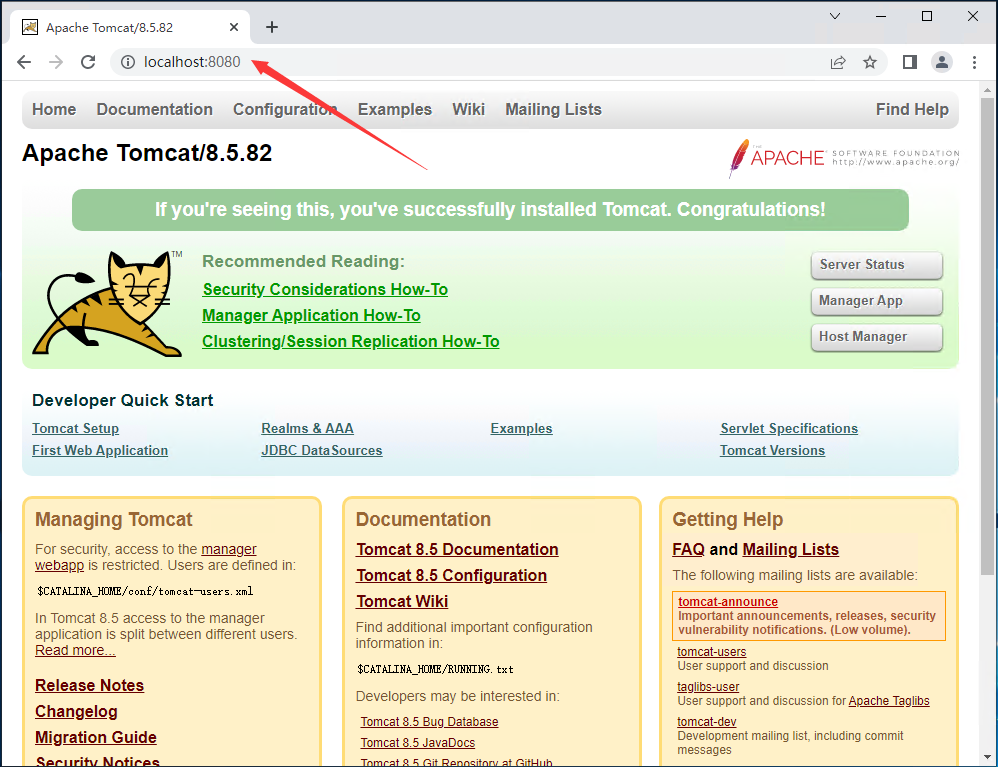Click the Manager App button

click(x=876, y=301)
